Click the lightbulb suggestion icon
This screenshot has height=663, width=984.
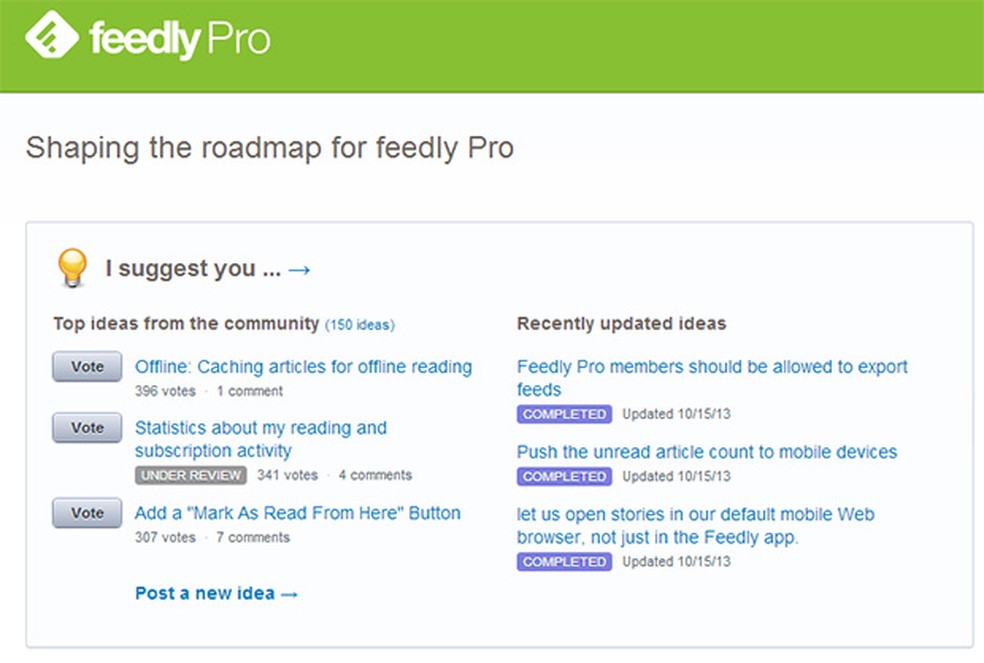[73, 268]
